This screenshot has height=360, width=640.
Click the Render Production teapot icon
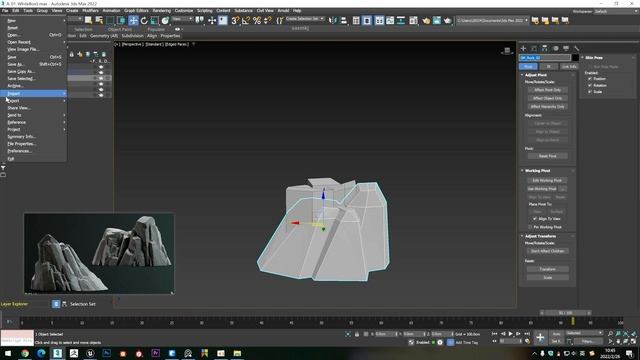point(447,20)
